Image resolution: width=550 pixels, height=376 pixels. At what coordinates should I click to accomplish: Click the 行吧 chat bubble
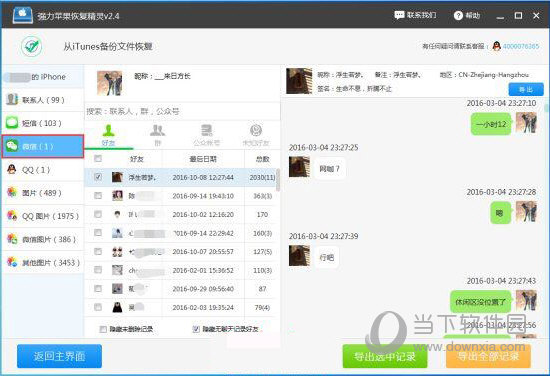point(327,257)
